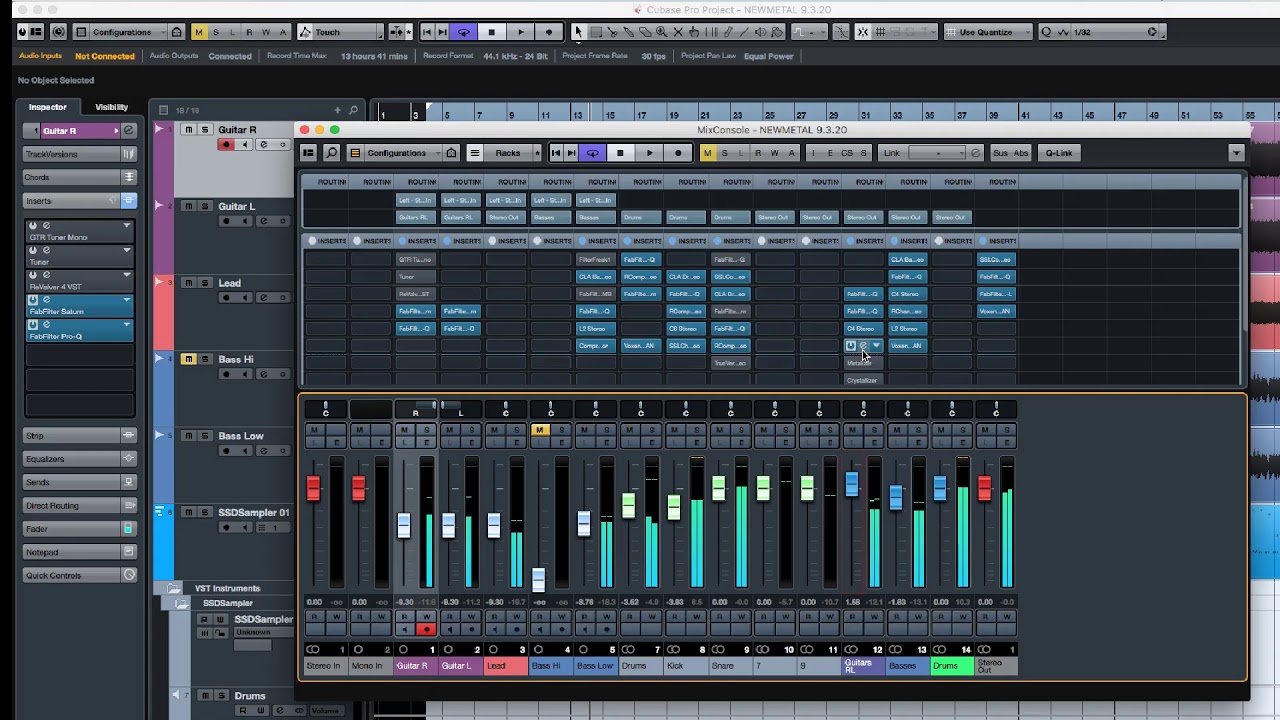The image size is (1280, 720).
Task: Open the Link group dropdown in MixConsole
Action: [936, 153]
